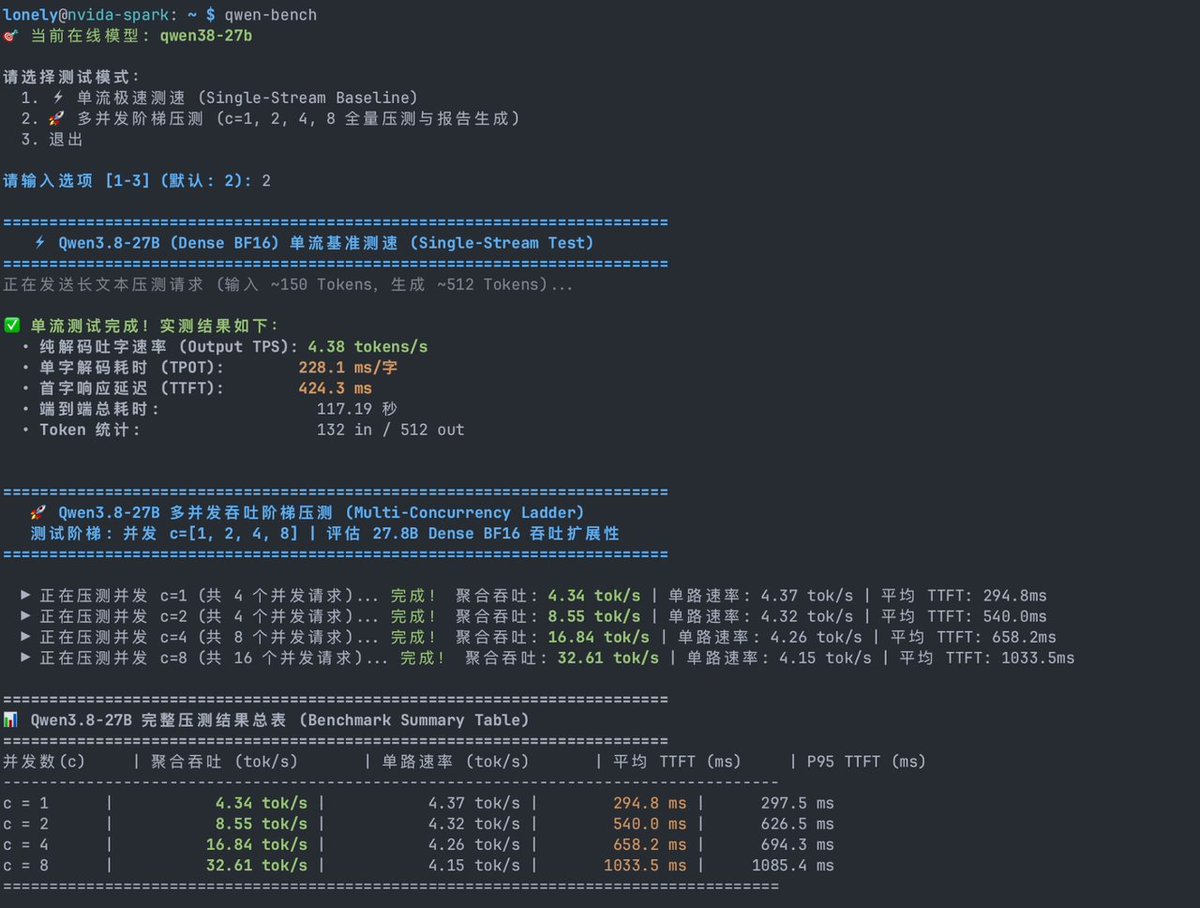Click '平均 TTFT: 540.0ms' on the c=2 progress line
This screenshot has width=1200, height=908.
pyautogui.click(x=964, y=616)
